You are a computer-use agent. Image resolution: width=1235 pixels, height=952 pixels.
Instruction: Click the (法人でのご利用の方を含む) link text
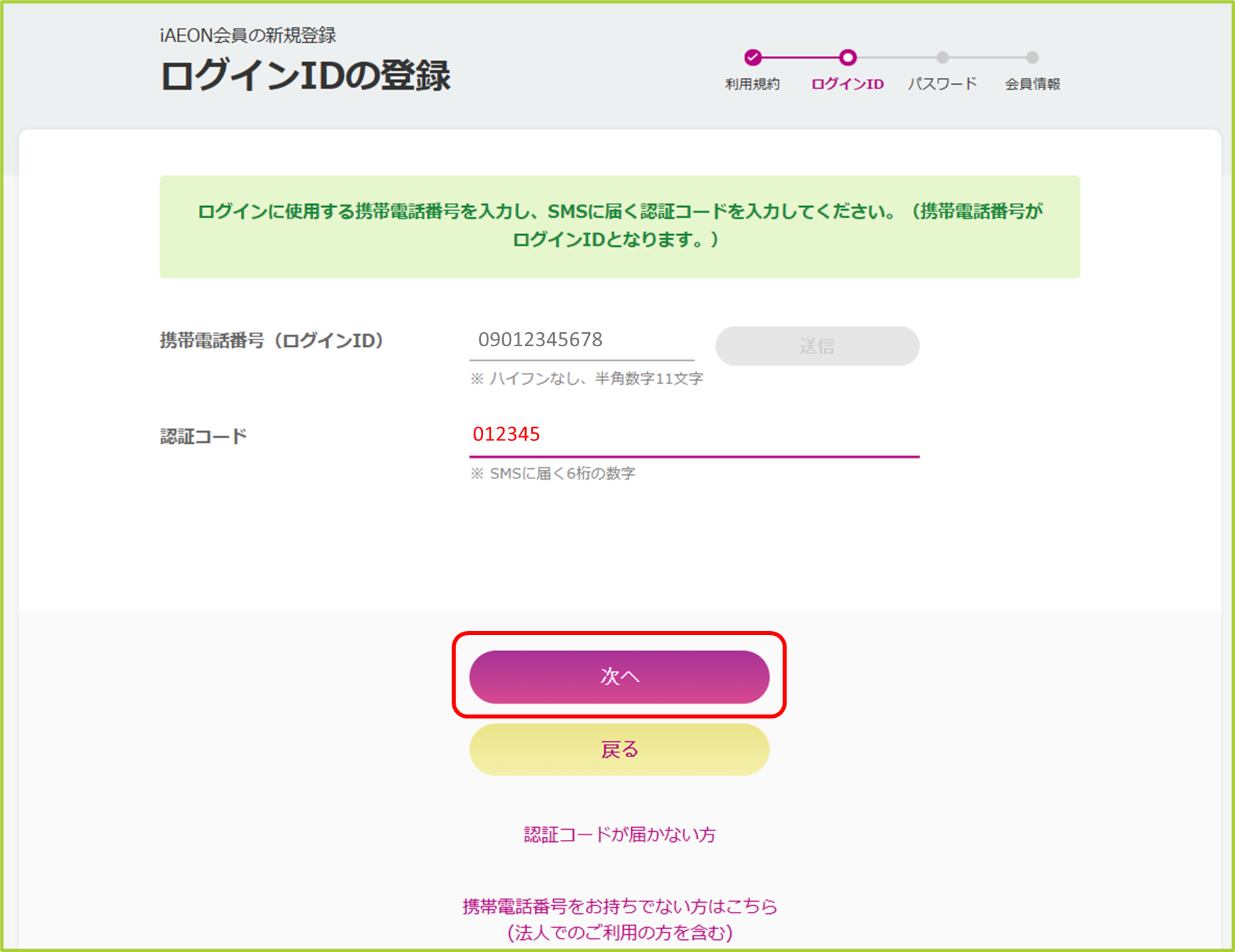620,932
